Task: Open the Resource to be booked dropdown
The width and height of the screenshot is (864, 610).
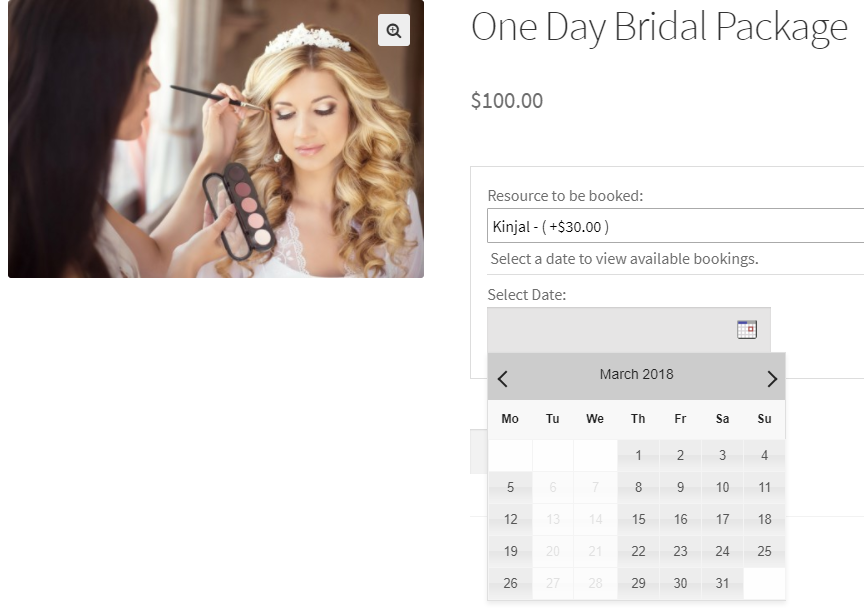Action: [676, 226]
